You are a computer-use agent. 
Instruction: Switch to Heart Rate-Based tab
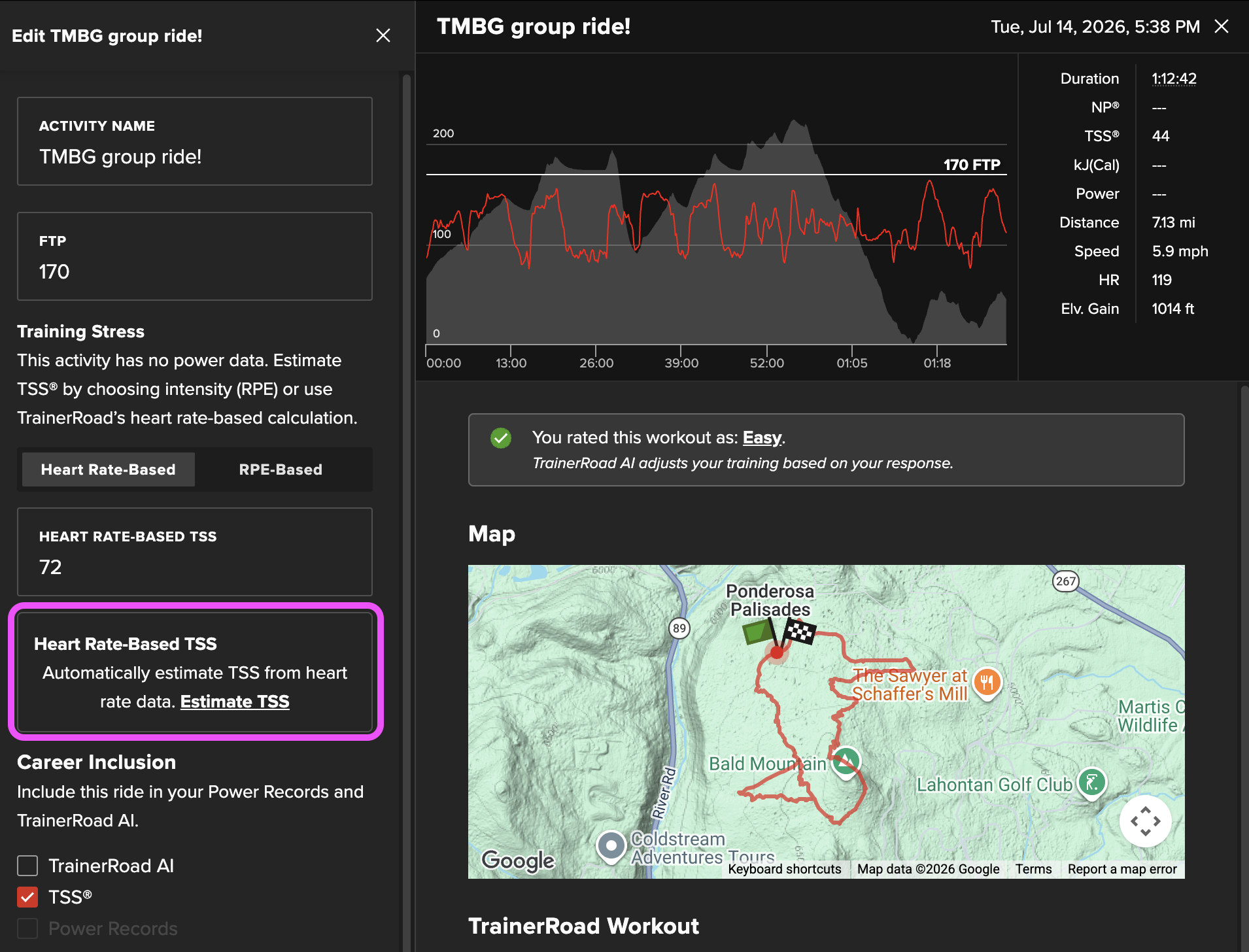[109, 469]
